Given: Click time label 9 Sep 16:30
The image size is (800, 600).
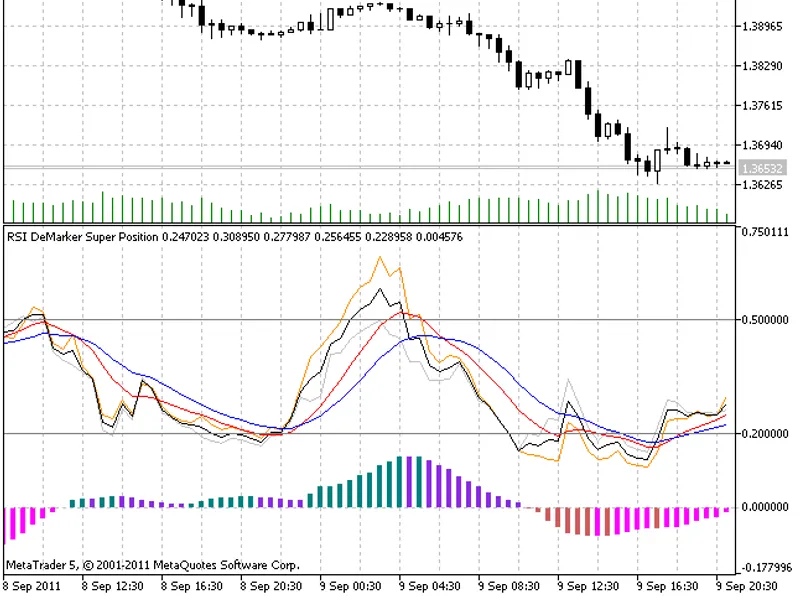Looking at the screenshot, I should click(667, 586).
